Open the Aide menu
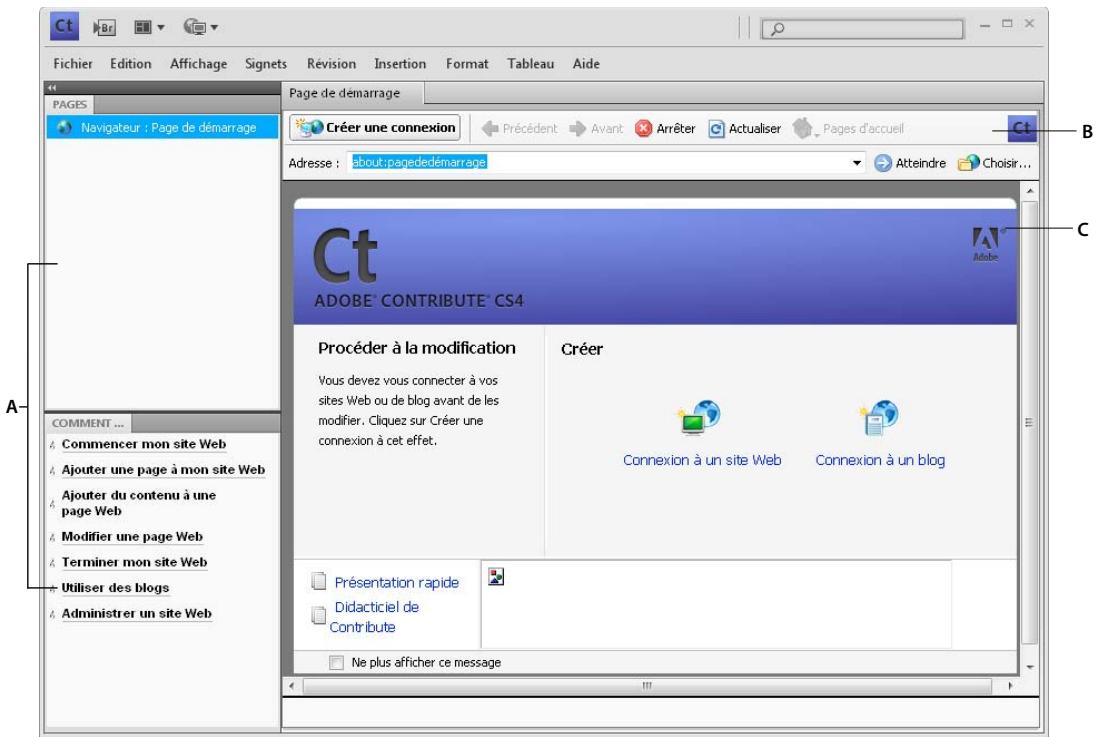1098x737 pixels. click(586, 64)
